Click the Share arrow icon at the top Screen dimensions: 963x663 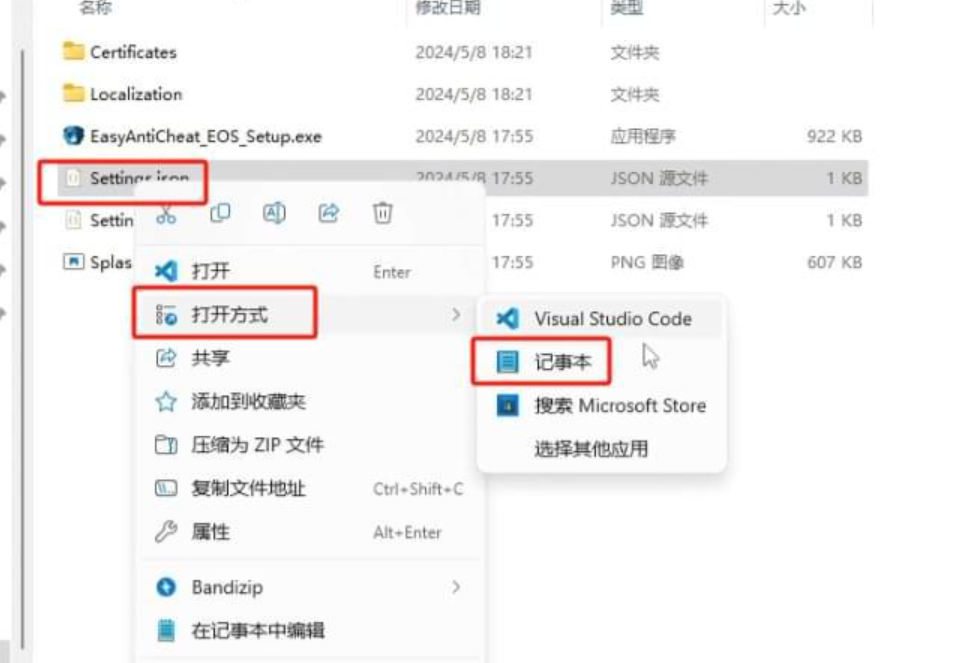(329, 213)
